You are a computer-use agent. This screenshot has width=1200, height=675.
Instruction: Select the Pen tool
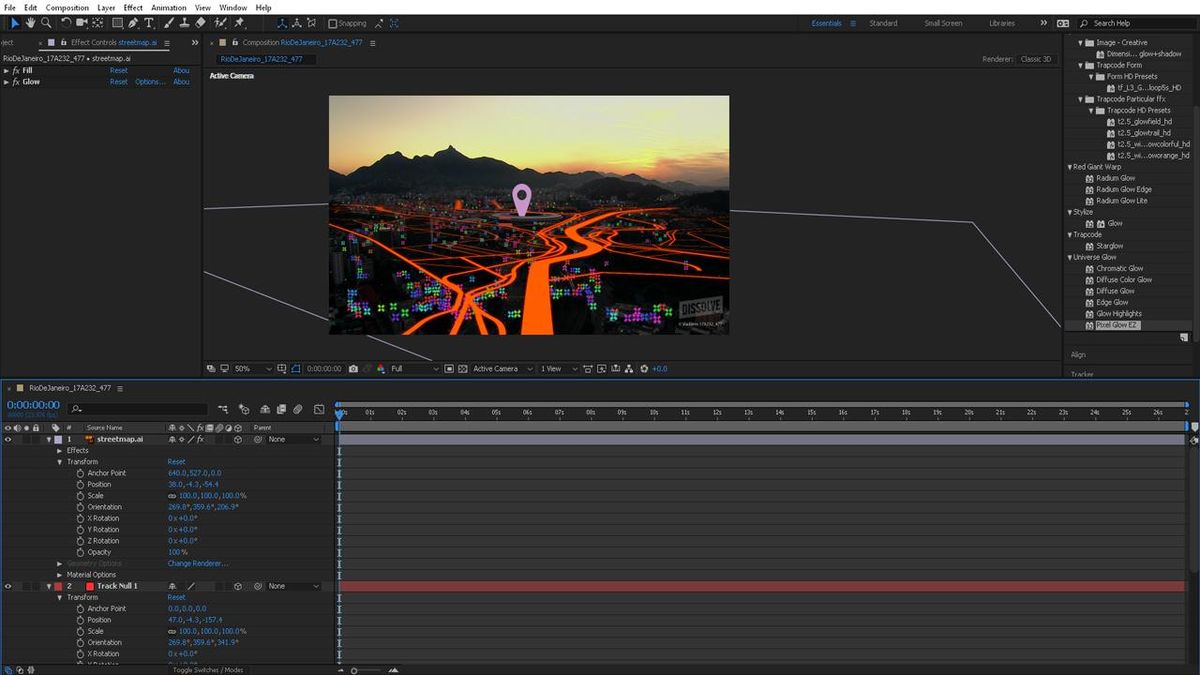pos(132,22)
